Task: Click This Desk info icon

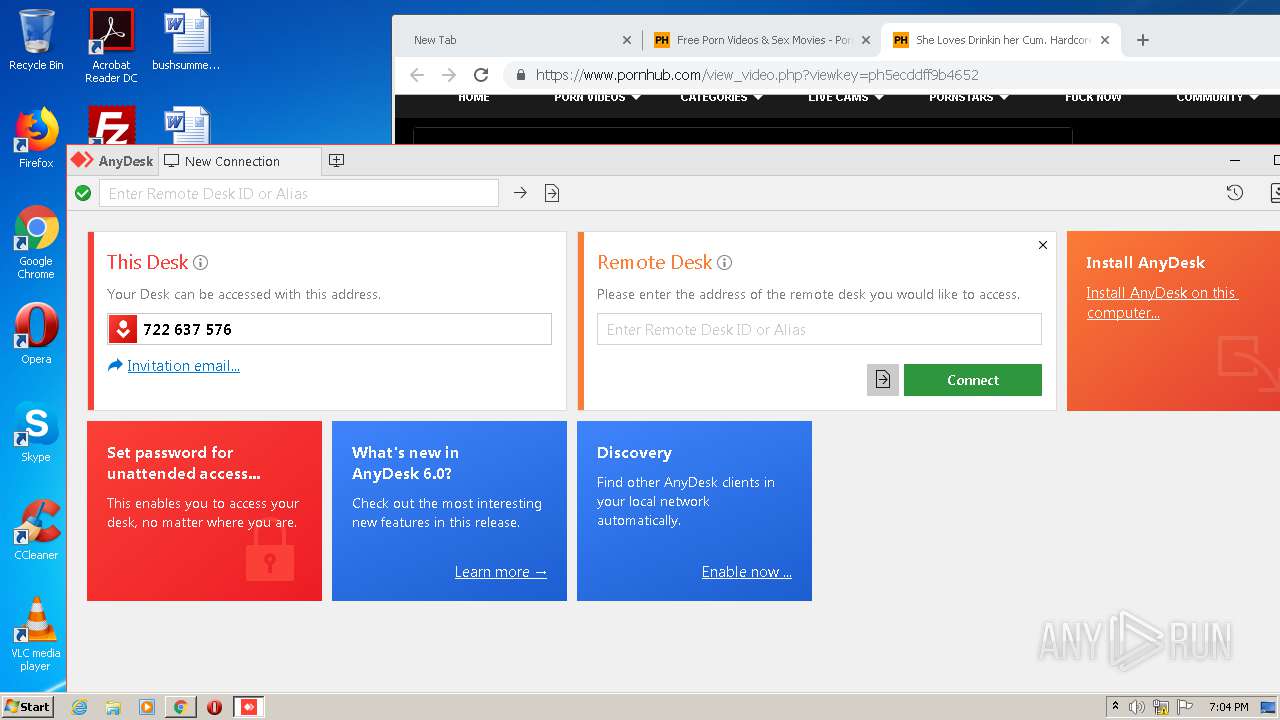Action: coord(200,263)
